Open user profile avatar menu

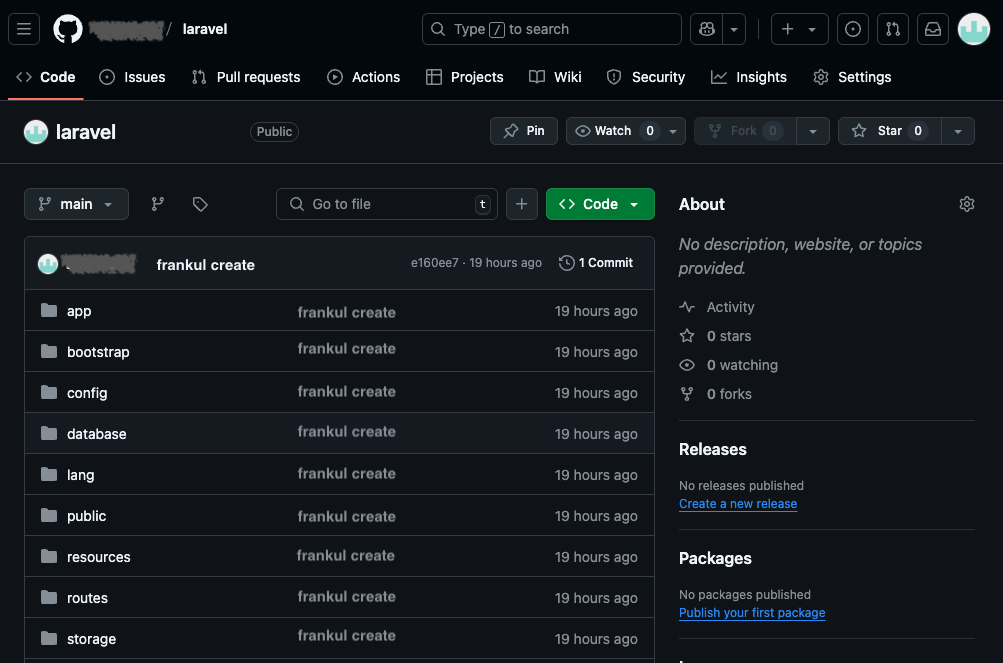click(x=974, y=29)
